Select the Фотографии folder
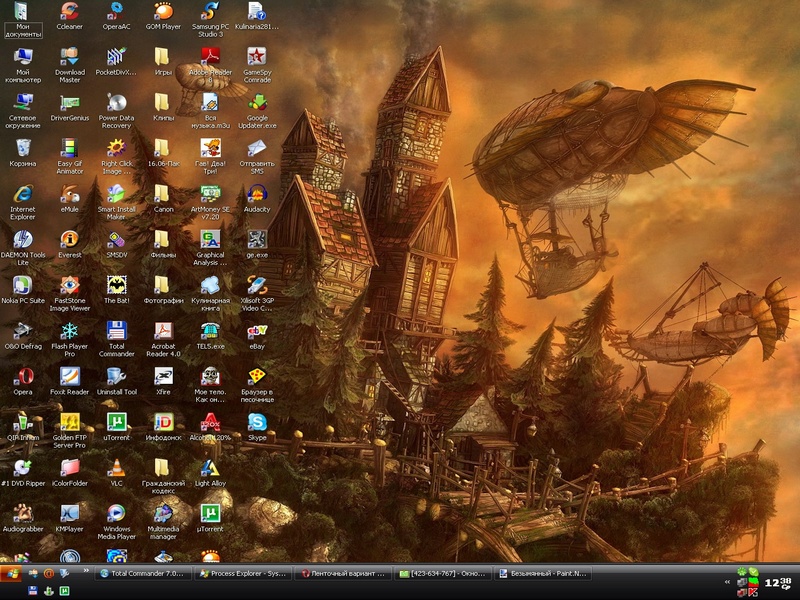The height and width of the screenshot is (600, 800). [162, 285]
